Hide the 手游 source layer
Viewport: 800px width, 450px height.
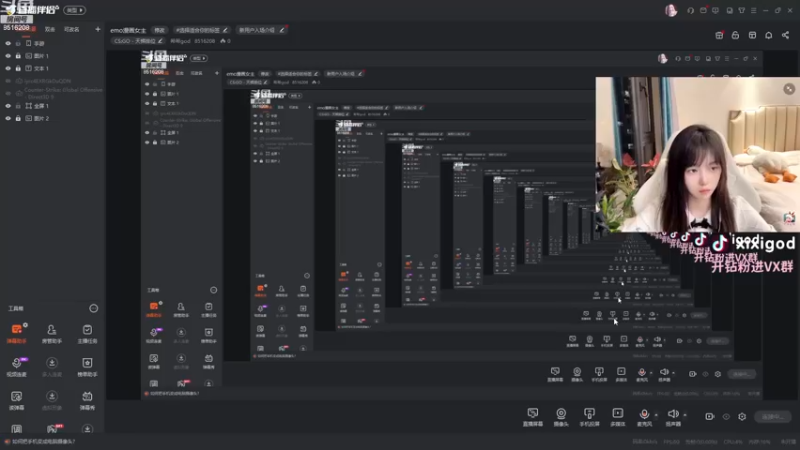coord(8,43)
